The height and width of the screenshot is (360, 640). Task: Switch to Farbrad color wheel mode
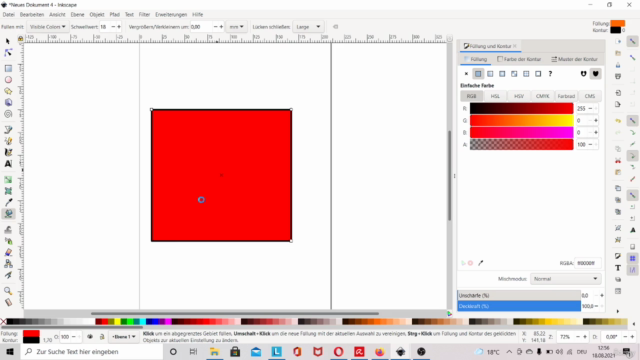click(566, 96)
